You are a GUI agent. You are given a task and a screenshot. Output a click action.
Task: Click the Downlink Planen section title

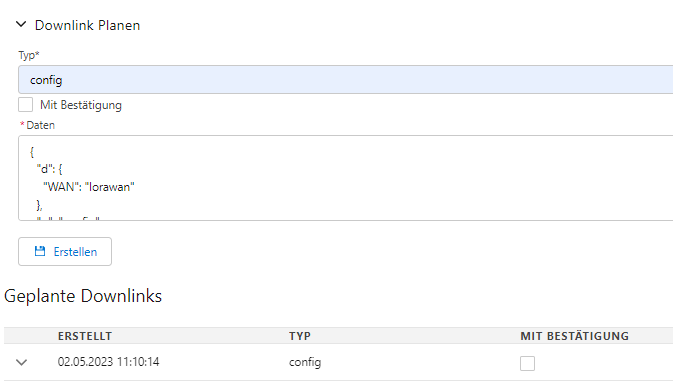click(87, 25)
